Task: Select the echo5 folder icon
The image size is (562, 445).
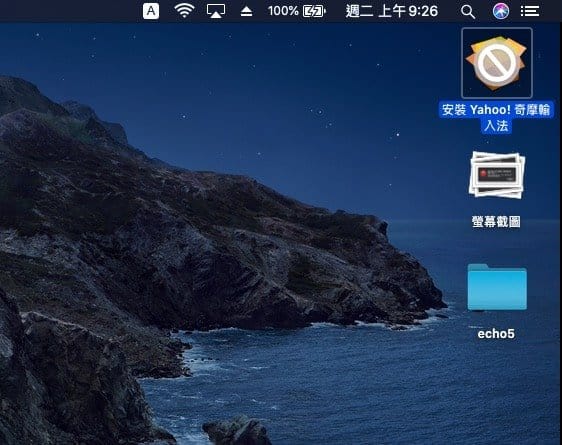Action: [x=497, y=287]
